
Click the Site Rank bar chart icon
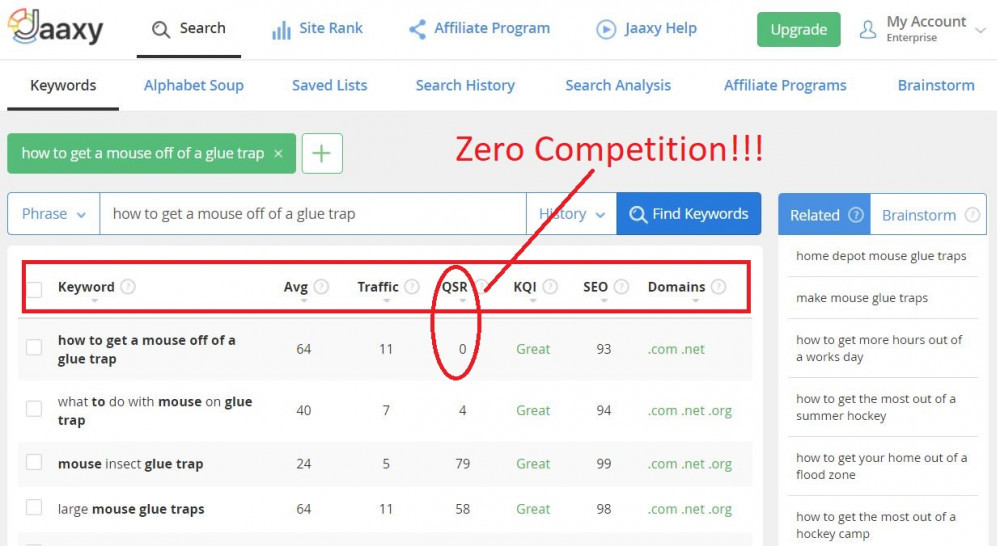point(281,29)
